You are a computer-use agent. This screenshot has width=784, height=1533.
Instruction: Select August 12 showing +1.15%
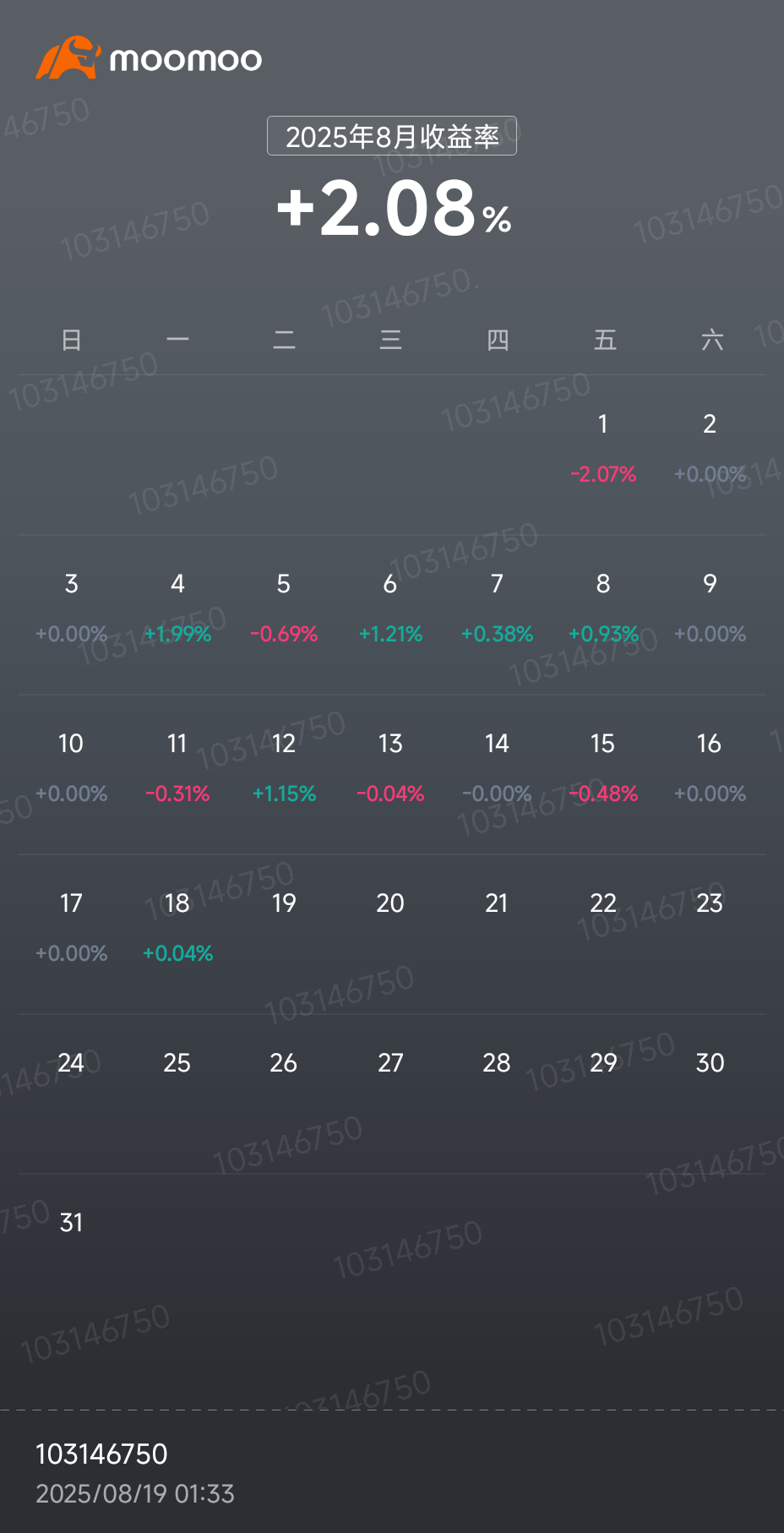point(284,767)
